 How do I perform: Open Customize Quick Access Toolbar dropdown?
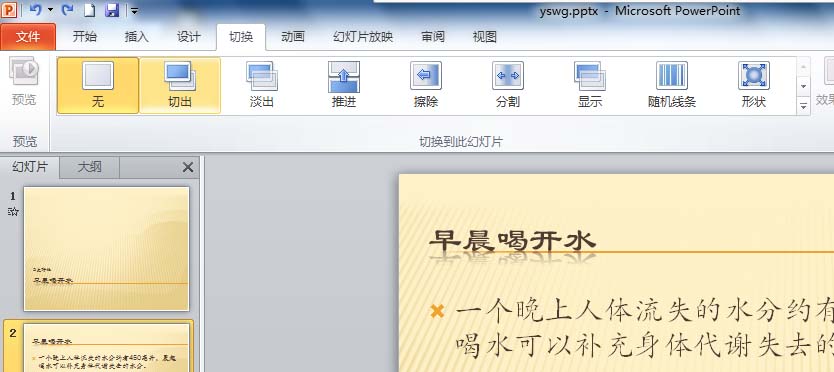coord(135,11)
